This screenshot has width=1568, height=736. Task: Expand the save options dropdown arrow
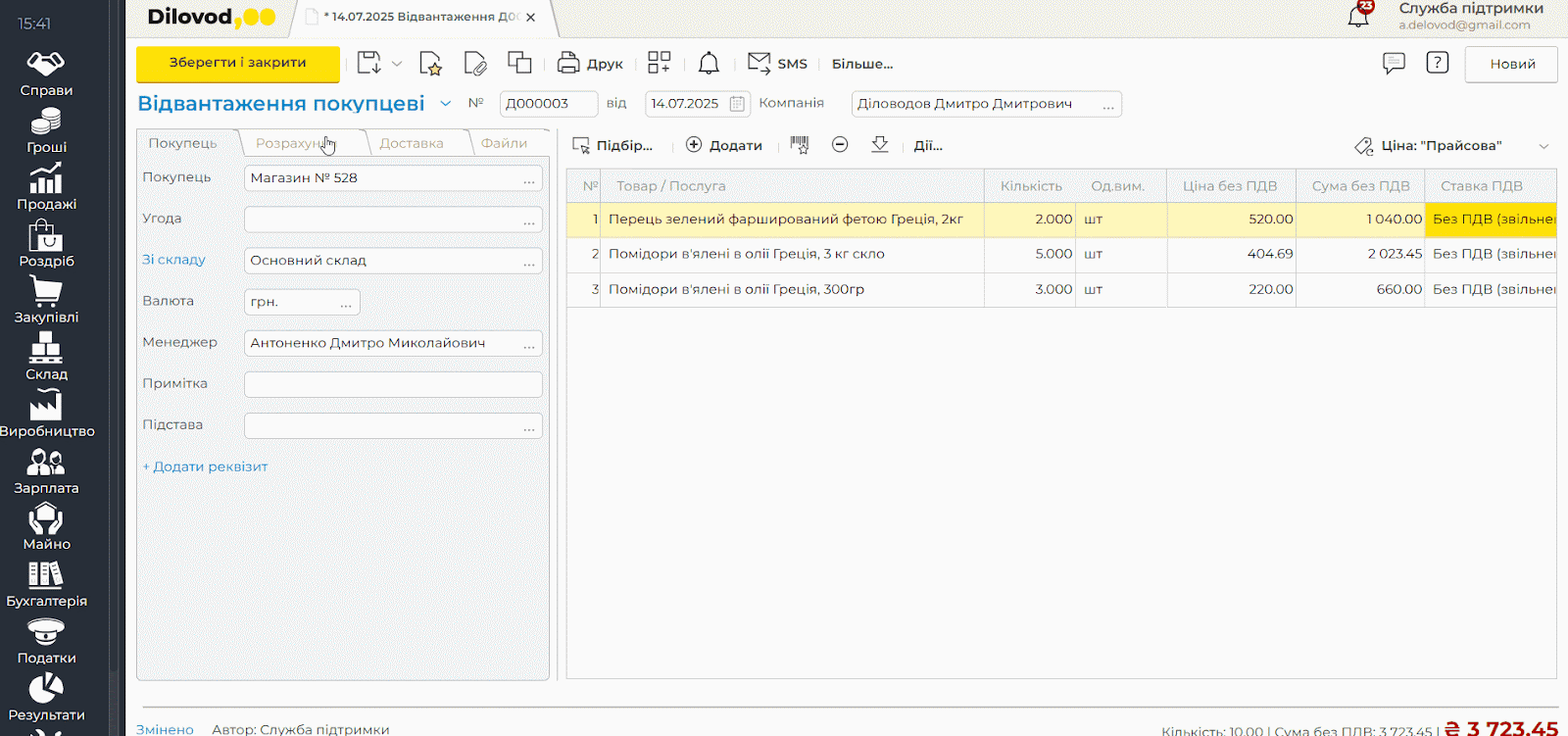tap(397, 64)
